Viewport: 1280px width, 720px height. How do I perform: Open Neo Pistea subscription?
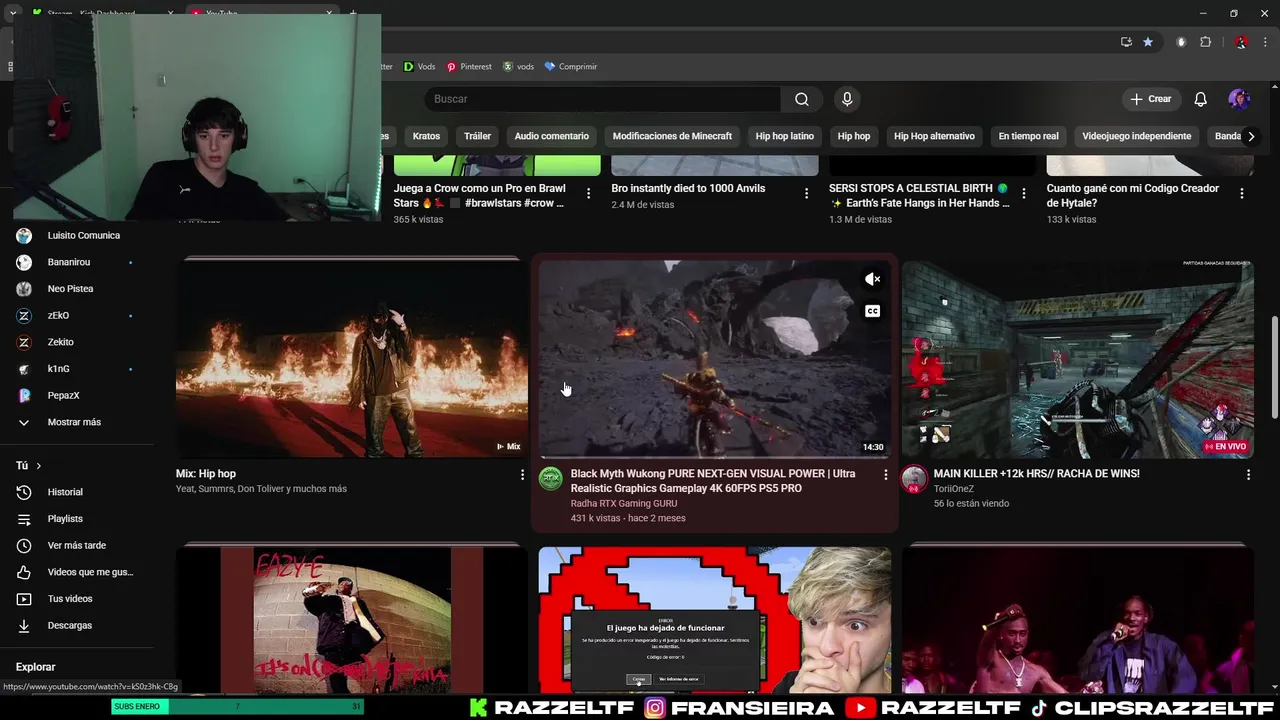tap(77, 289)
